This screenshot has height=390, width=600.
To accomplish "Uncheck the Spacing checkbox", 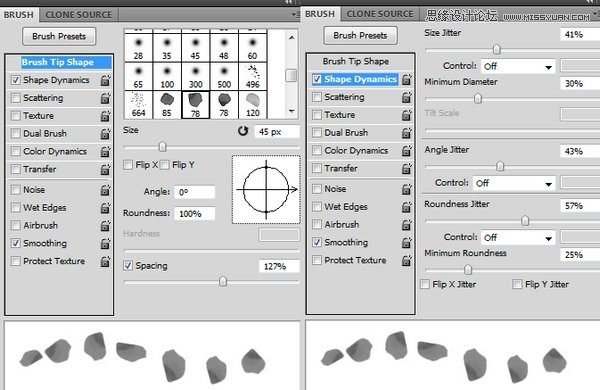I will (x=128, y=266).
